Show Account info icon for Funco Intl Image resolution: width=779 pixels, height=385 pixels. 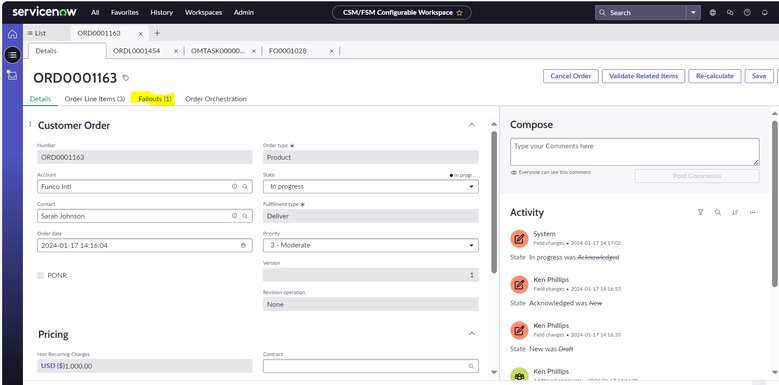click(x=234, y=187)
